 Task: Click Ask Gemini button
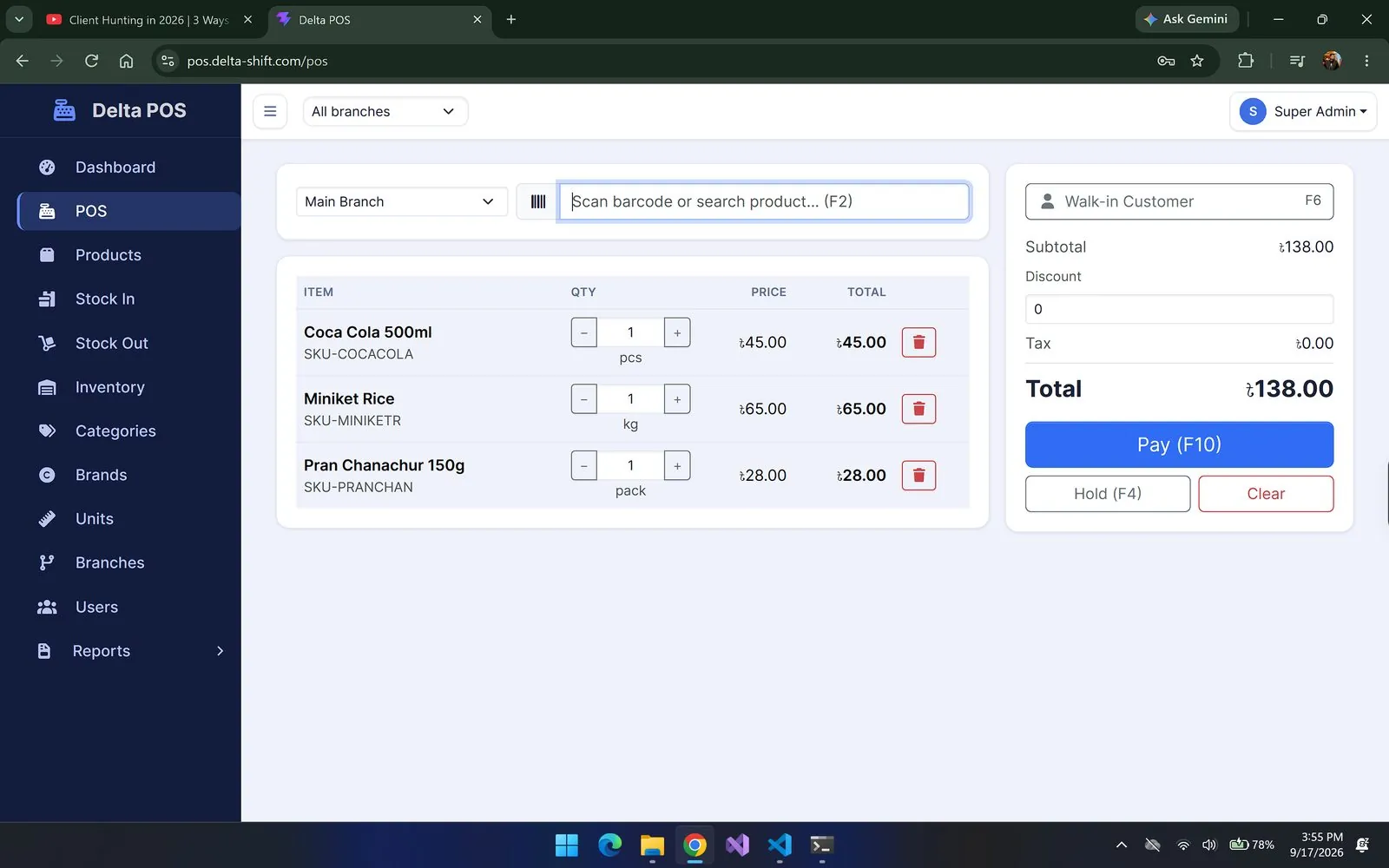click(x=1186, y=19)
